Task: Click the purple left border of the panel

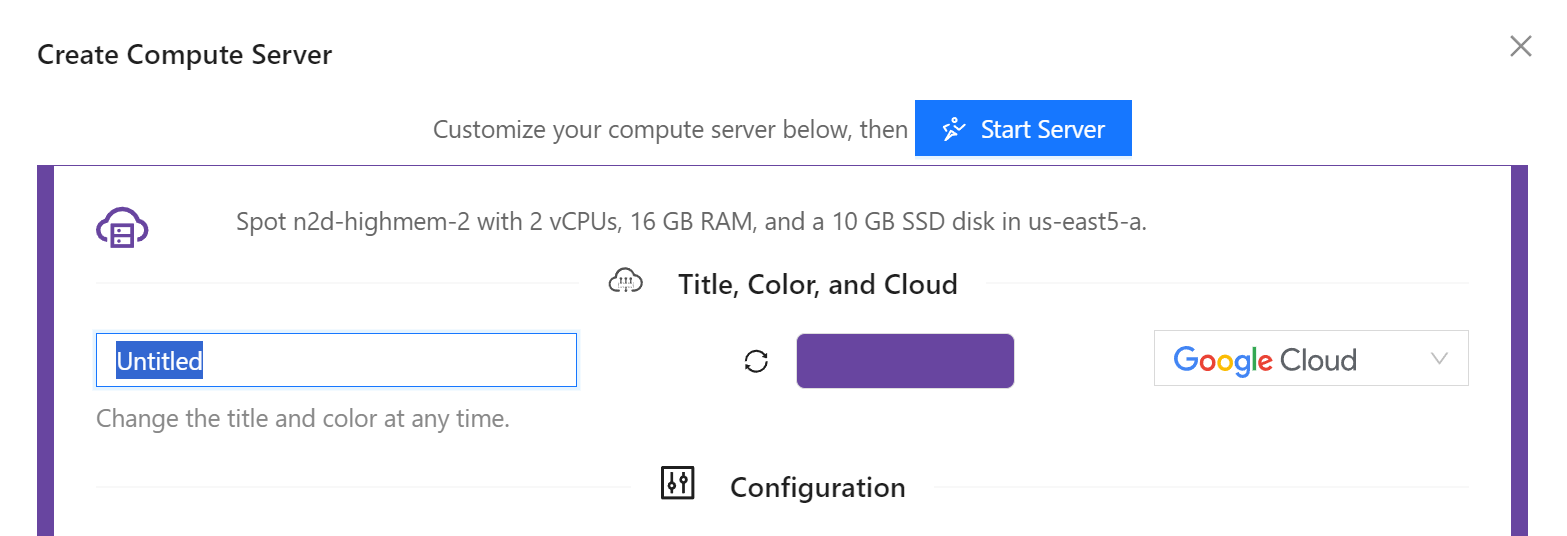Action: point(44,350)
